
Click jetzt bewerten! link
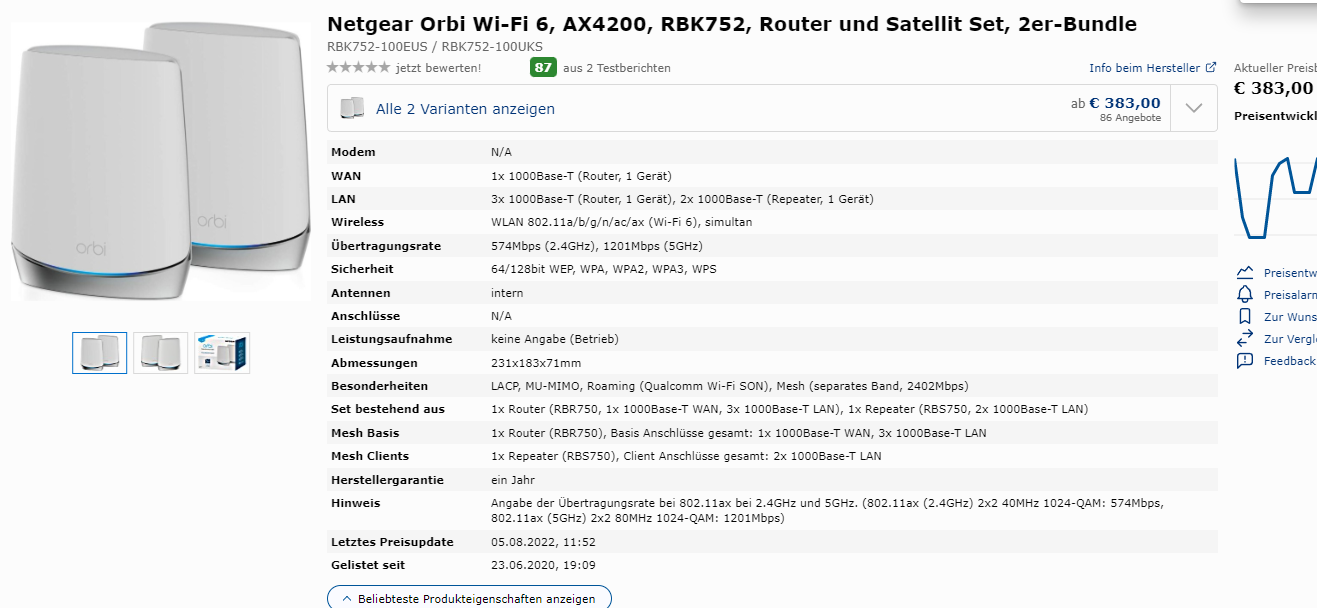click(x=438, y=68)
